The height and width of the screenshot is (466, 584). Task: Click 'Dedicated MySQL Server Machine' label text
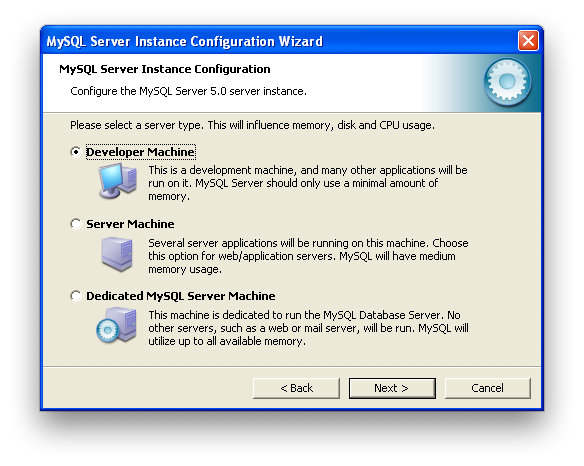181,296
